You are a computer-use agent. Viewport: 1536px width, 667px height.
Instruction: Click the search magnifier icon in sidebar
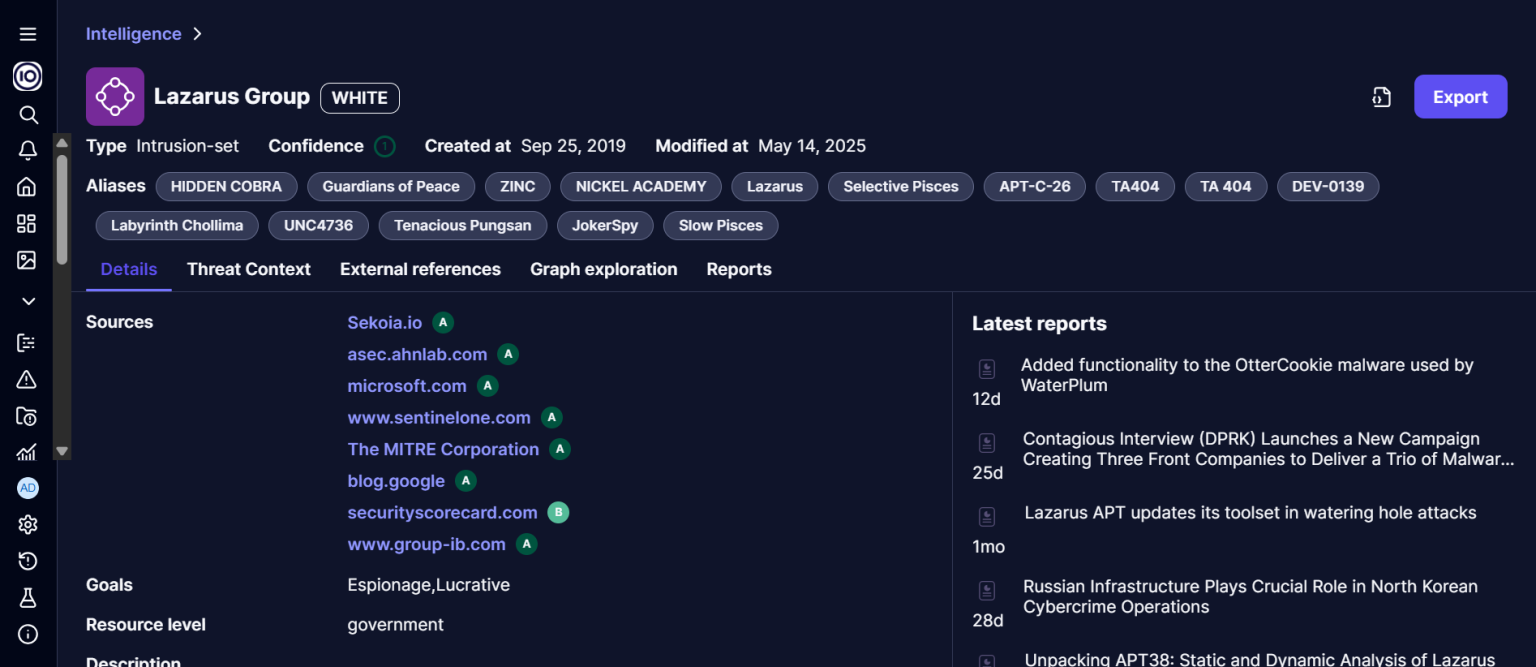tap(28, 114)
